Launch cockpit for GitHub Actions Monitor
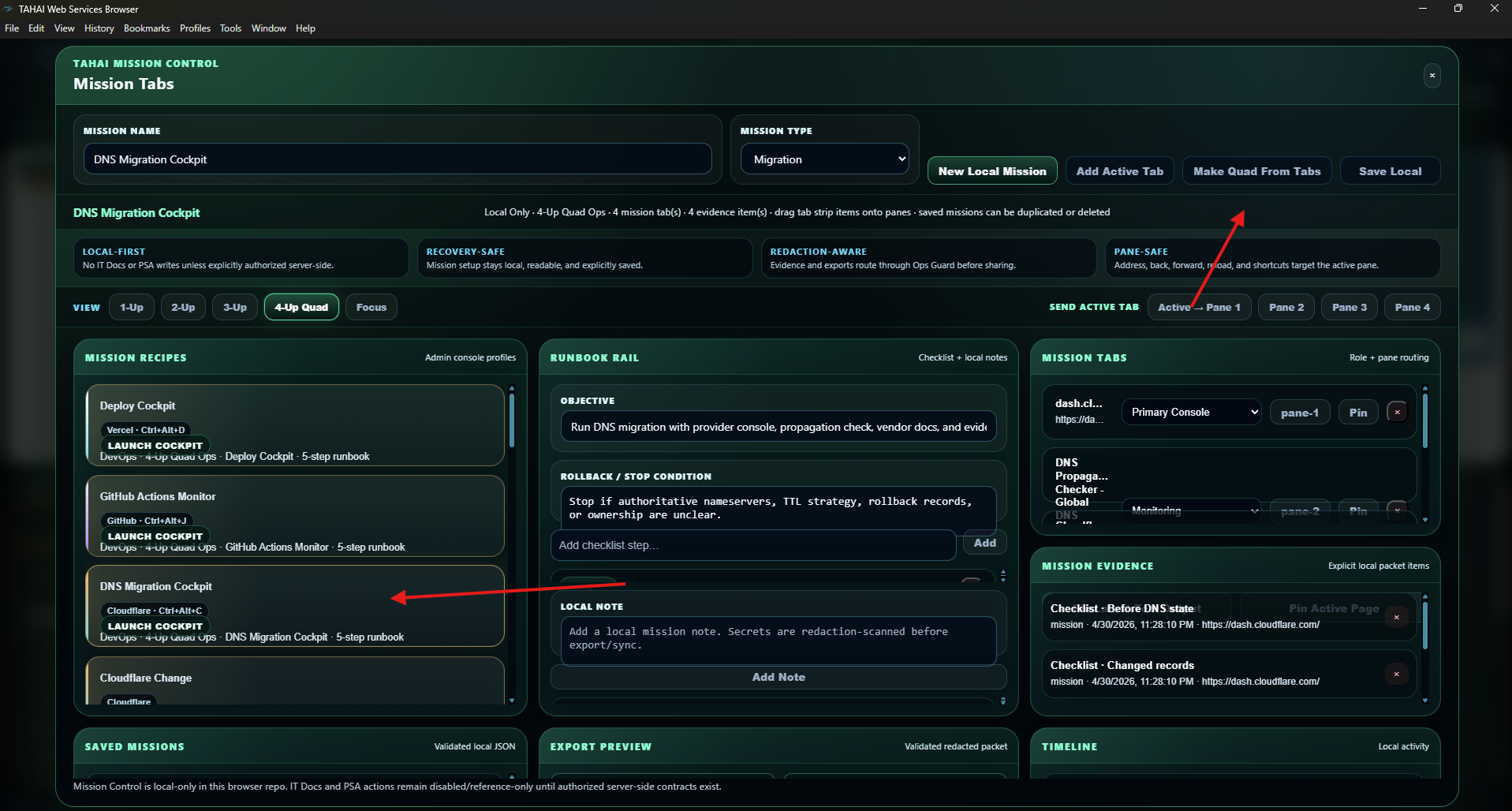1512x811 pixels. coord(155,536)
